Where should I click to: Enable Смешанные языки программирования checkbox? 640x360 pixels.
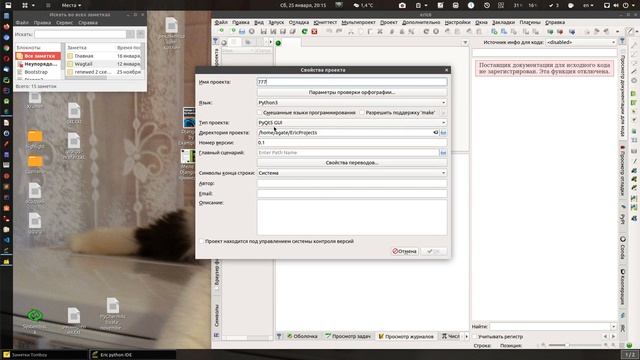point(260,113)
